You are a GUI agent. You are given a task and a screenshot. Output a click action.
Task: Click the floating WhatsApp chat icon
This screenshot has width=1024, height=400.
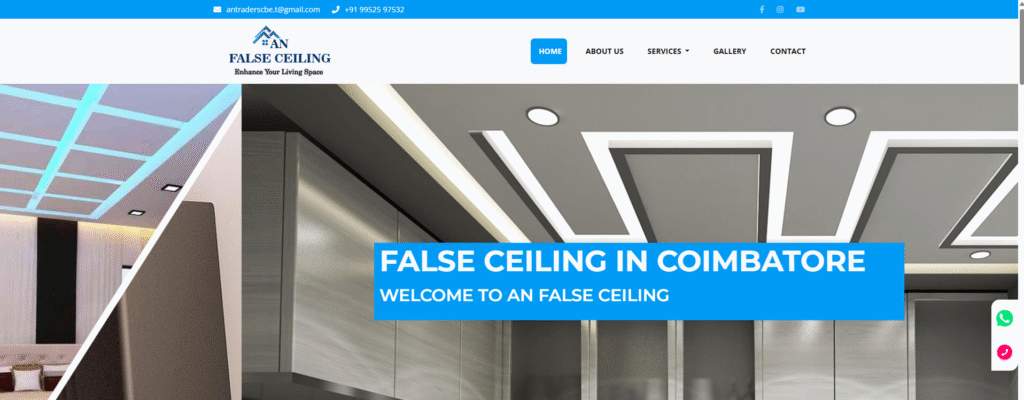[1004, 318]
